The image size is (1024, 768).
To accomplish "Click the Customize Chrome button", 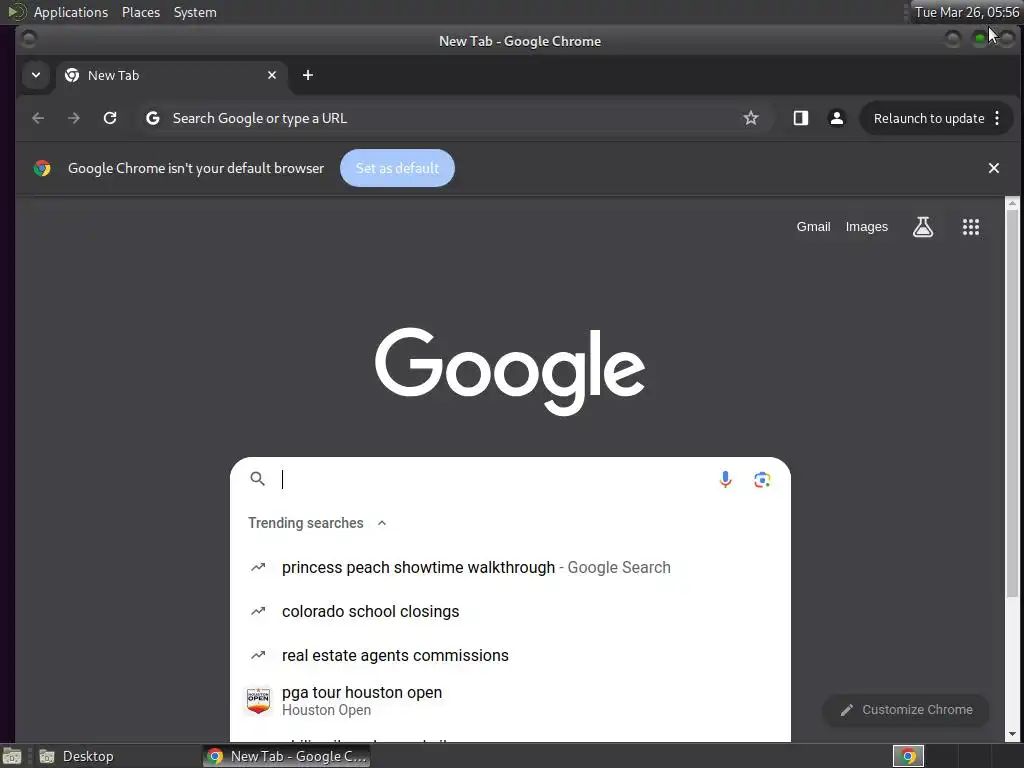I will pyautogui.click(x=905, y=710).
